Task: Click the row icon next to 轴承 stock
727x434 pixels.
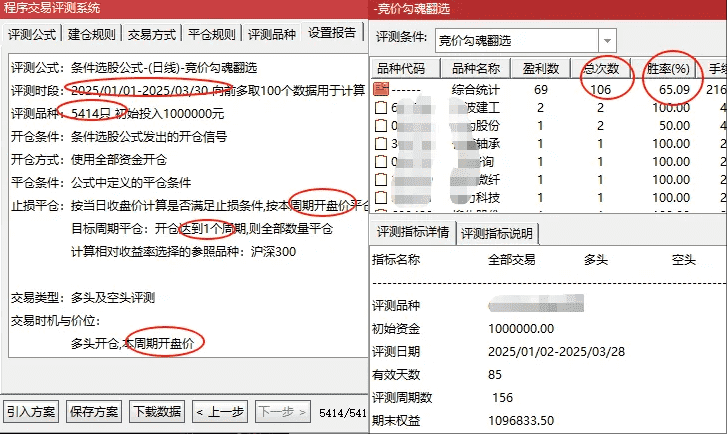Action: [x=380, y=144]
